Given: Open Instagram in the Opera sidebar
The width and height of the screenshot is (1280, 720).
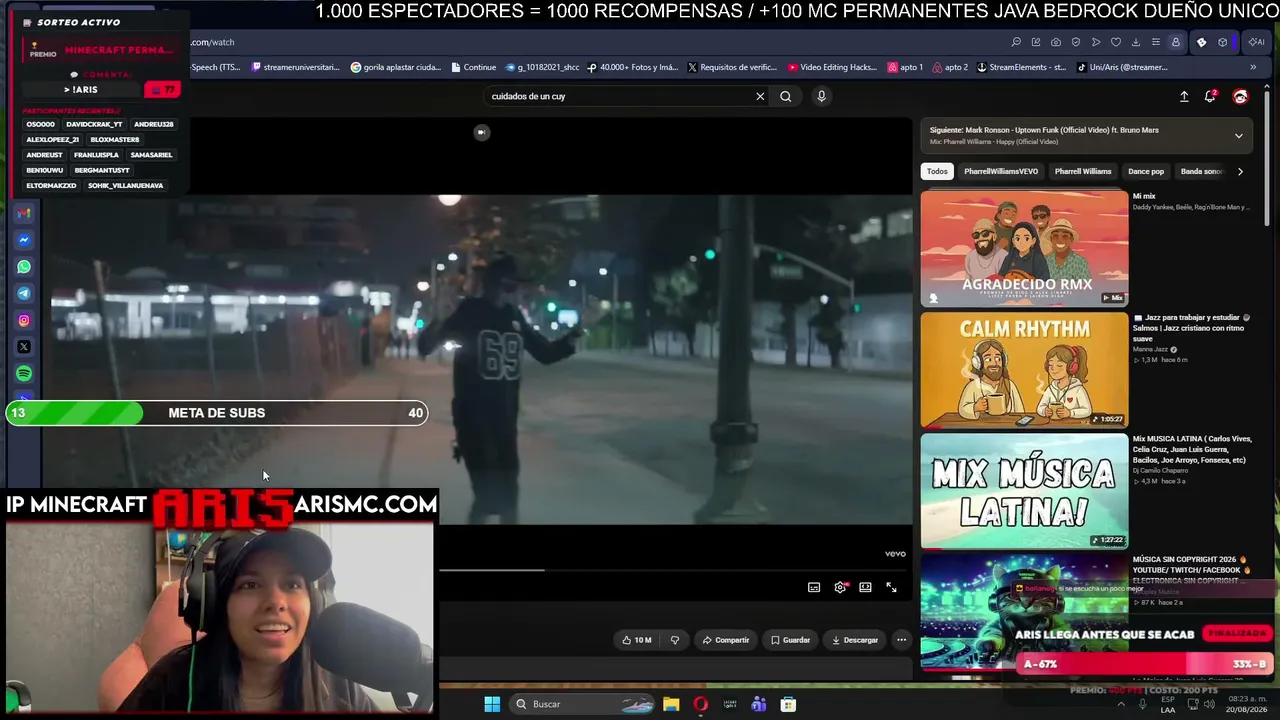Looking at the screenshot, I should pyautogui.click(x=24, y=321).
